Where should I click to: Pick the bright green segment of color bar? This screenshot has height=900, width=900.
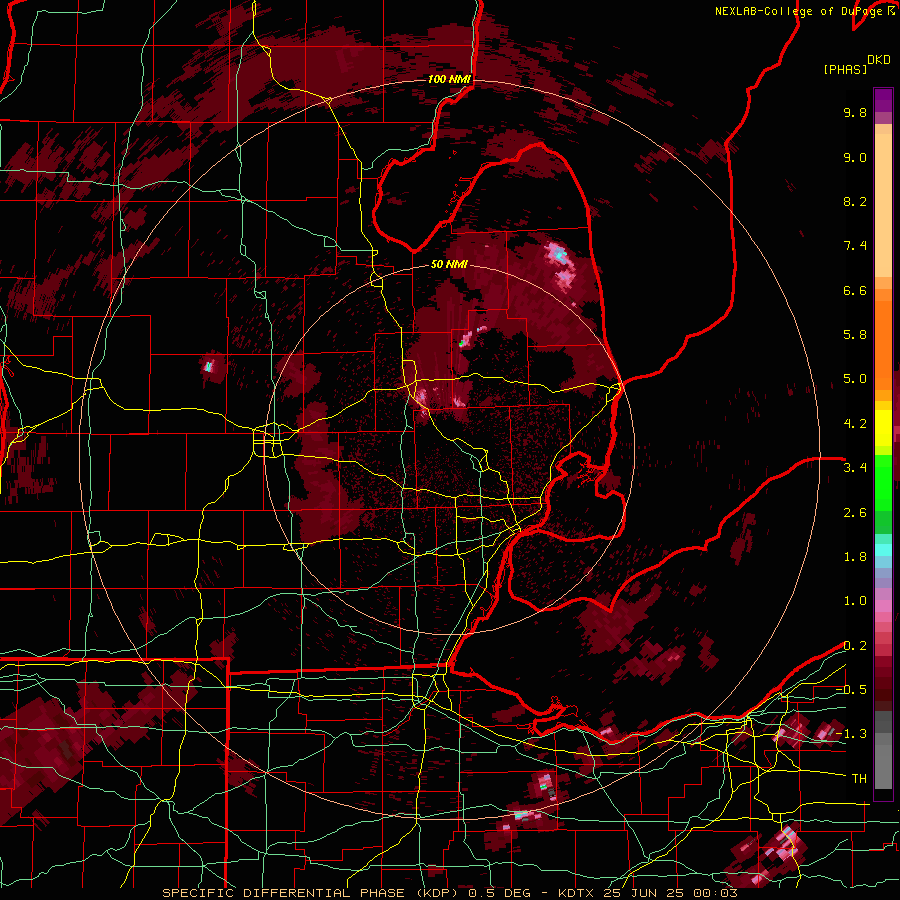pos(883,483)
